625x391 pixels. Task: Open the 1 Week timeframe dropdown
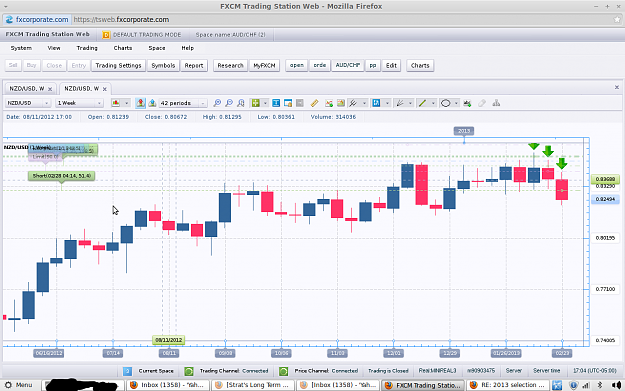[x=79, y=103]
